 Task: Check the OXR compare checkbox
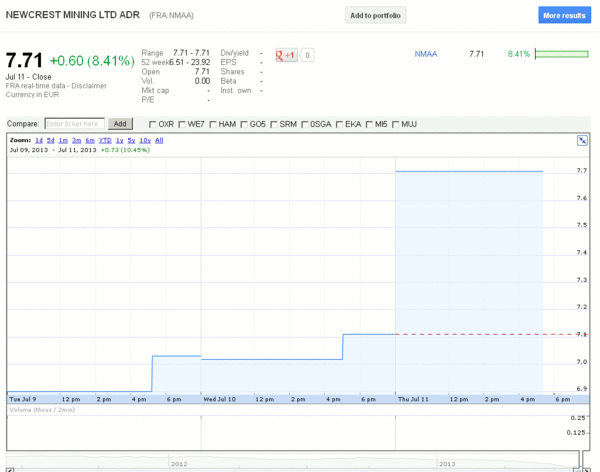pyautogui.click(x=152, y=124)
